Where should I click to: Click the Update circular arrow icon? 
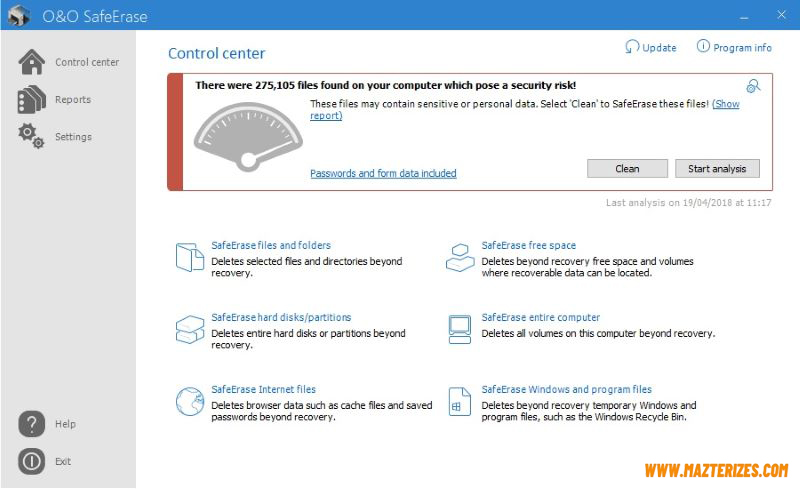click(632, 47)
